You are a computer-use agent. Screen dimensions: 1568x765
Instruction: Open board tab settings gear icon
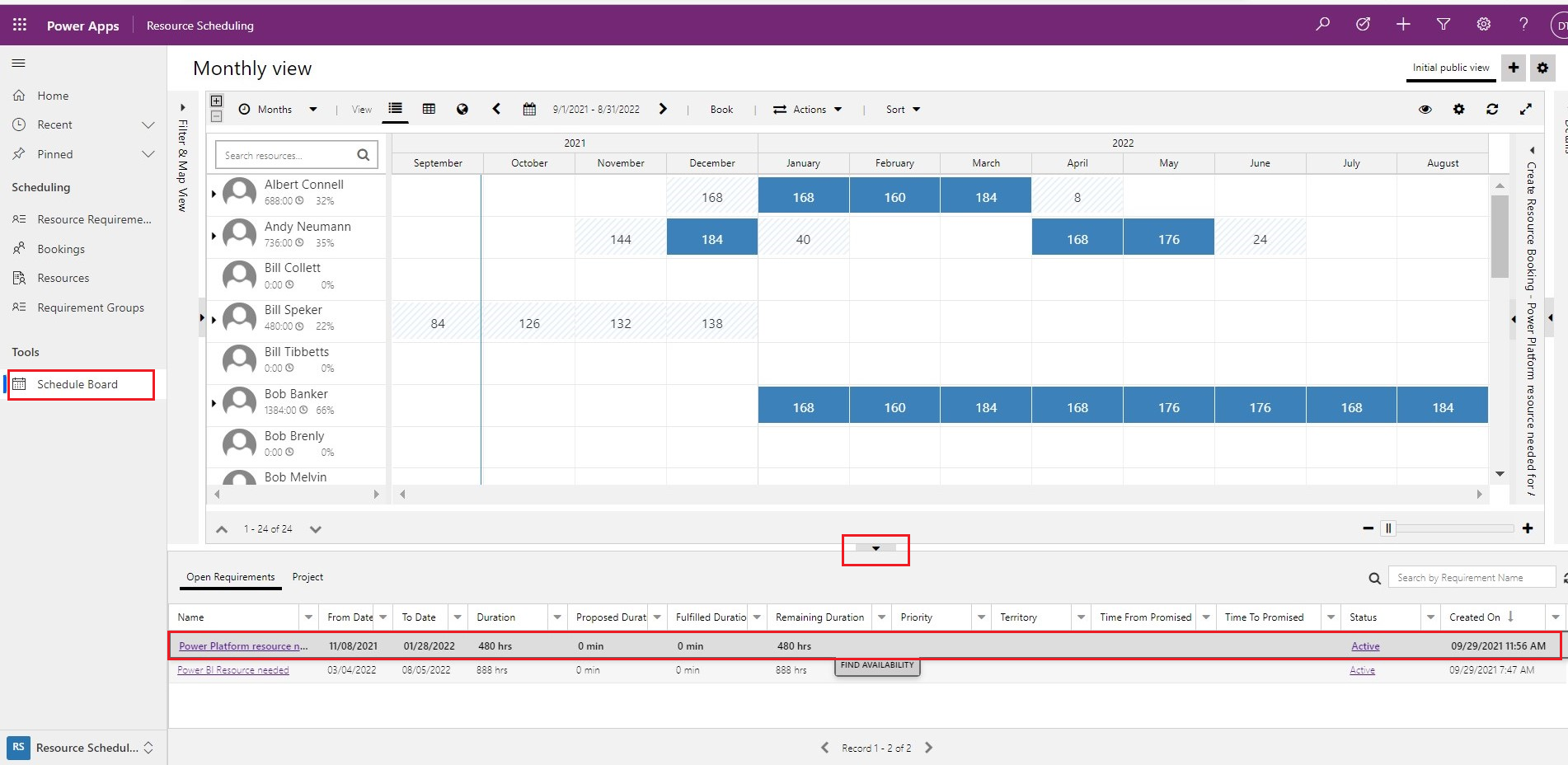tap(1542, 68)
